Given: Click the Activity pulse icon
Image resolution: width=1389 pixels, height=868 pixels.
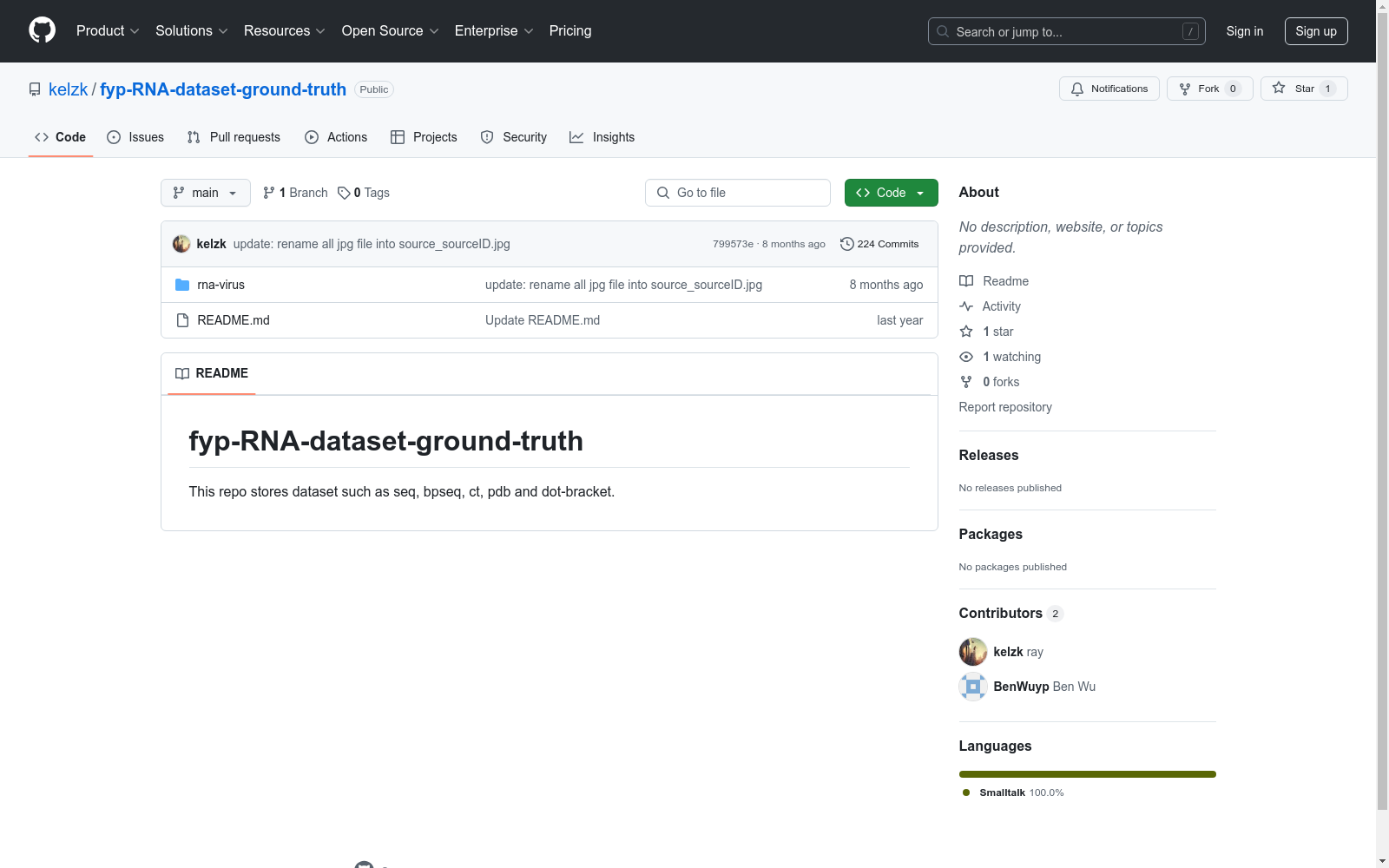Looking at the screenshot, I should [966, 306].
